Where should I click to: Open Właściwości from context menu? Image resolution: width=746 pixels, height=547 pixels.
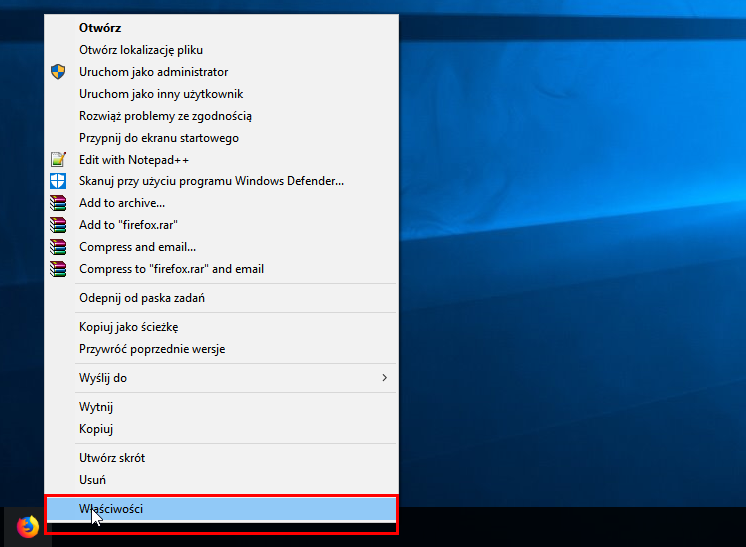(x=221, y=508)
